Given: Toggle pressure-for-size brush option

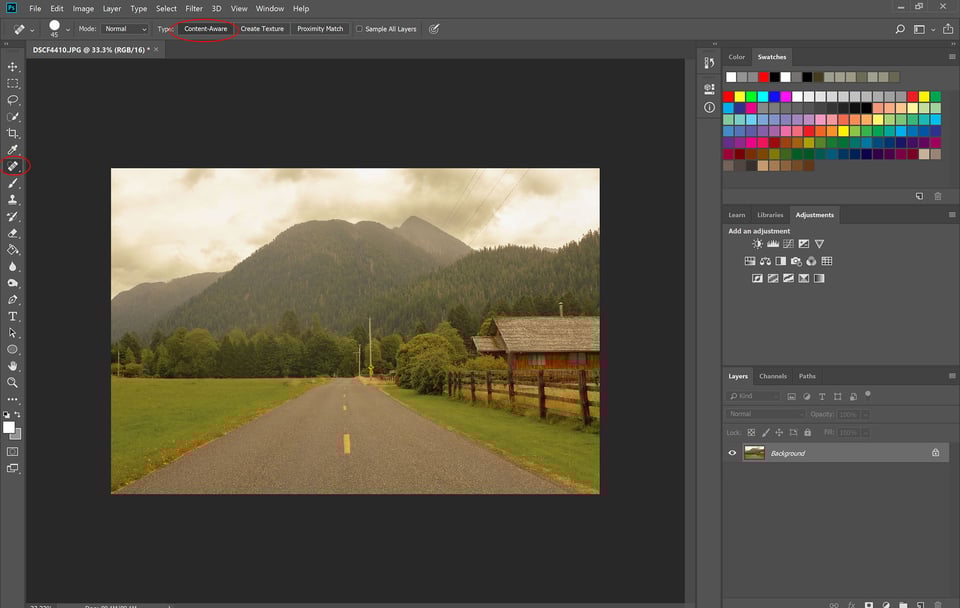Looking at the screenshot, I should click(434, 29).
